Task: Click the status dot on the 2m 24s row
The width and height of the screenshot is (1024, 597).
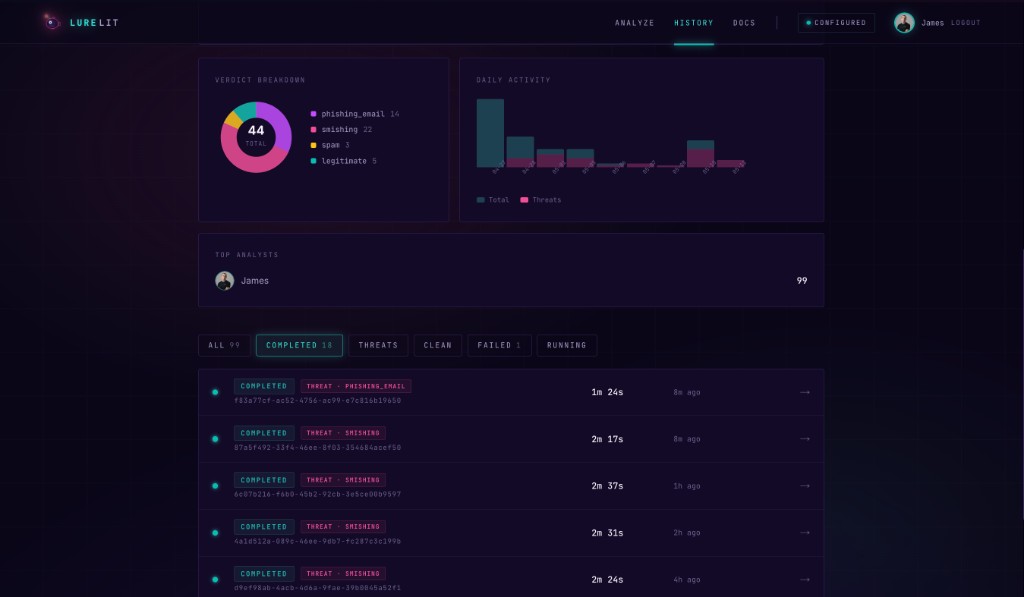Action: click(215, 579)
